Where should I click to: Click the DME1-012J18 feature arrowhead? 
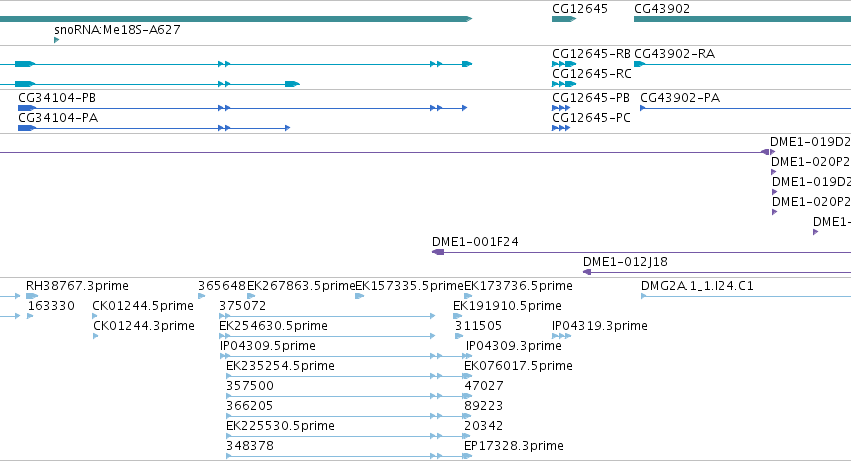tap(587, 272)
